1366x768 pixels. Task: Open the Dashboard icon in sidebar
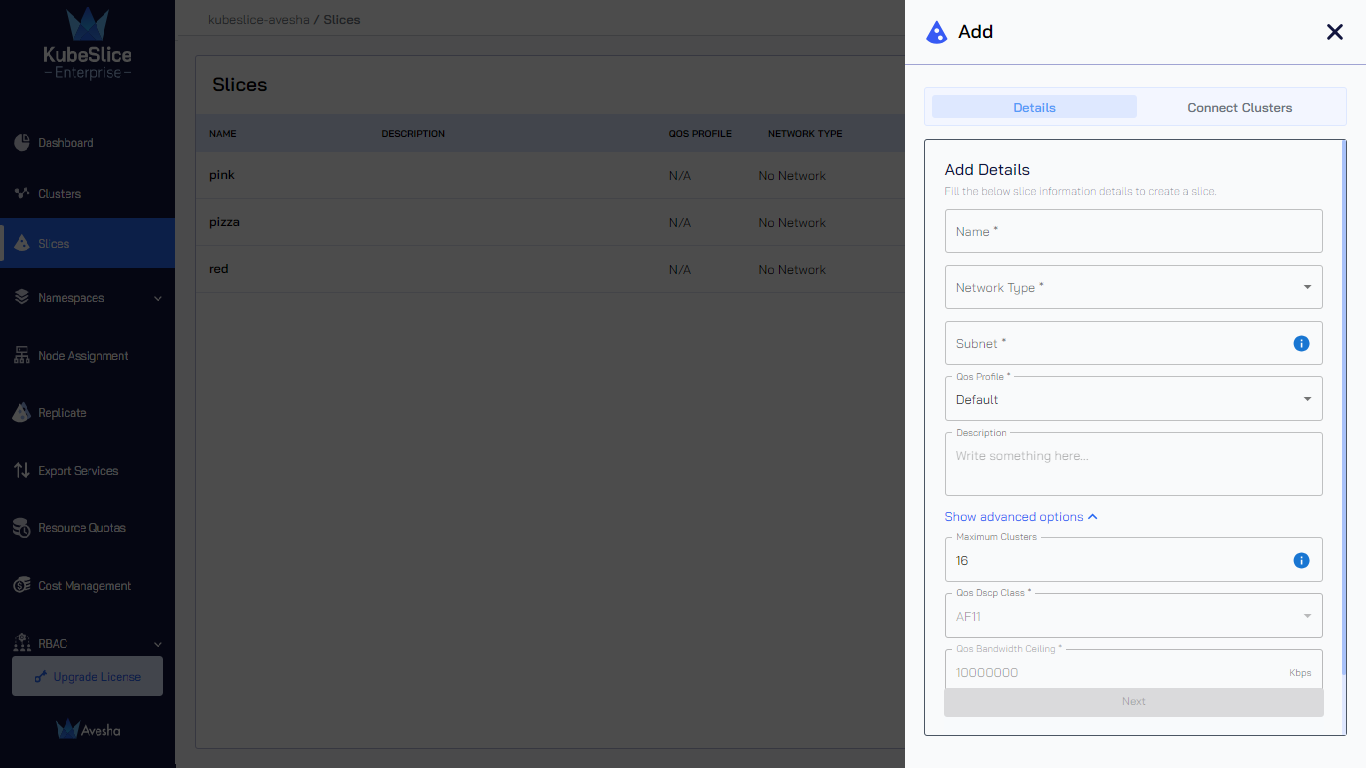22,143
